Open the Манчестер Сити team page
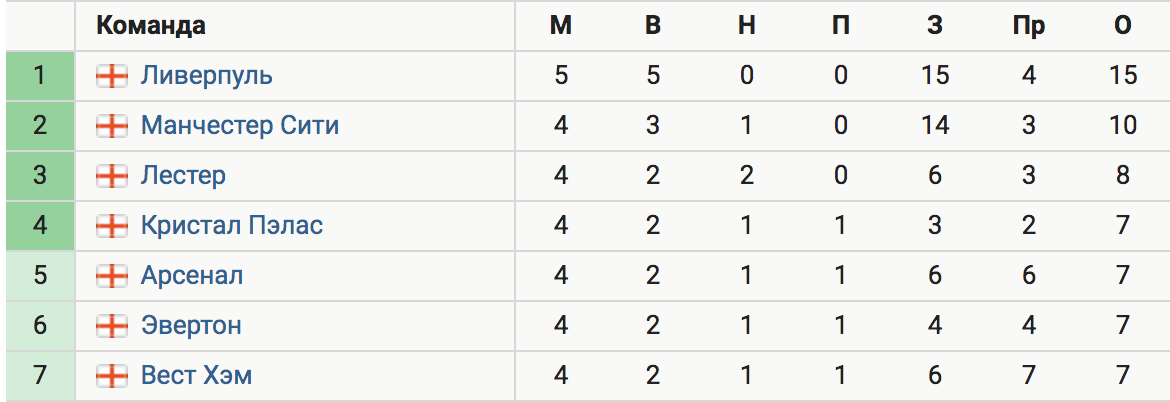The height and width of the screenshot is (402, 1170). 240,125
